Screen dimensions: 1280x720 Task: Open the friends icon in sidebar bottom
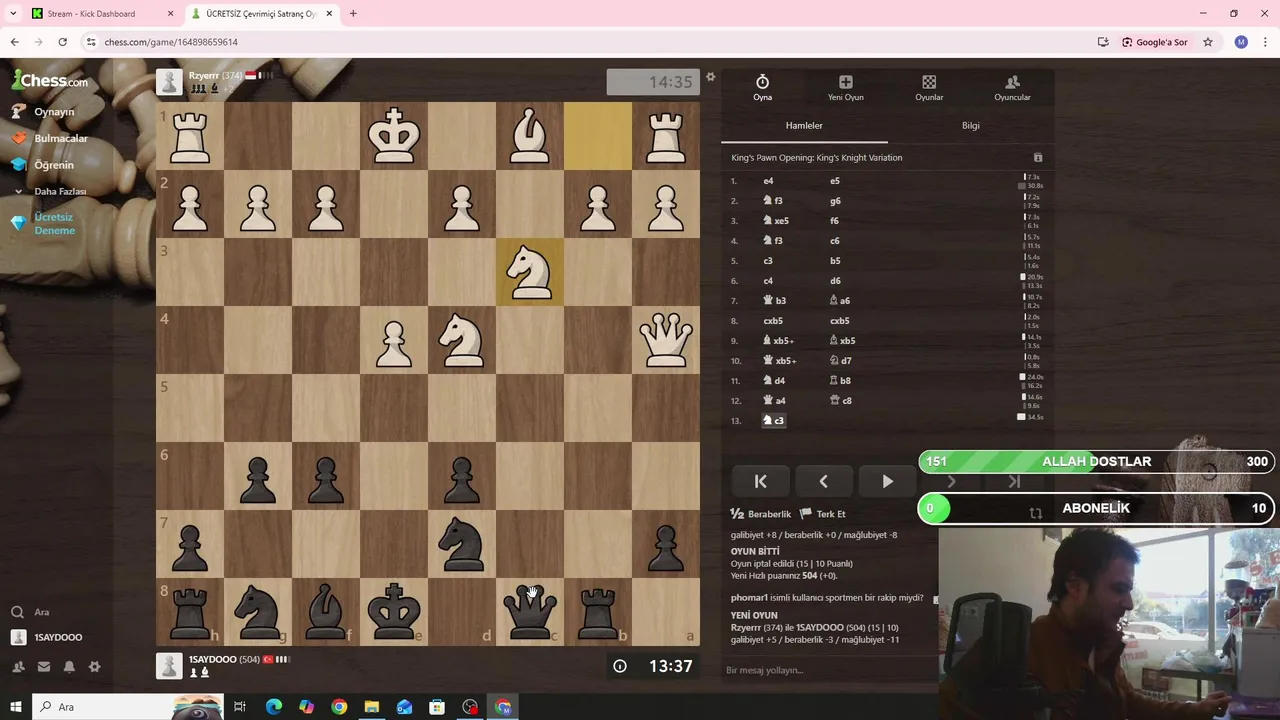tap(18, 667)
